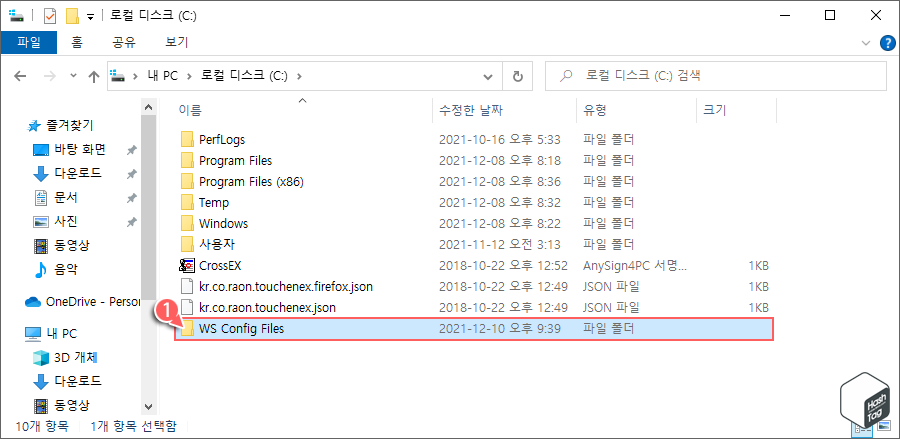Screen dimensions: 900x439
Task: Click the 3D 개체 cube icon
Action: [41, 358]
